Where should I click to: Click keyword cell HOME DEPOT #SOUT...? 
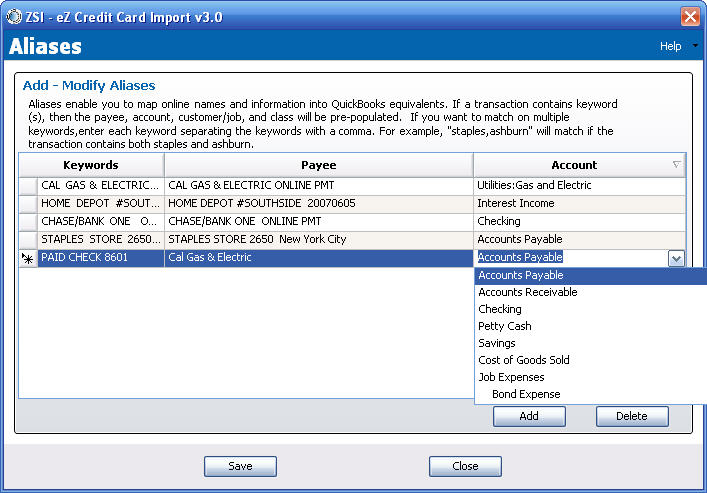[x=101, y=204]
